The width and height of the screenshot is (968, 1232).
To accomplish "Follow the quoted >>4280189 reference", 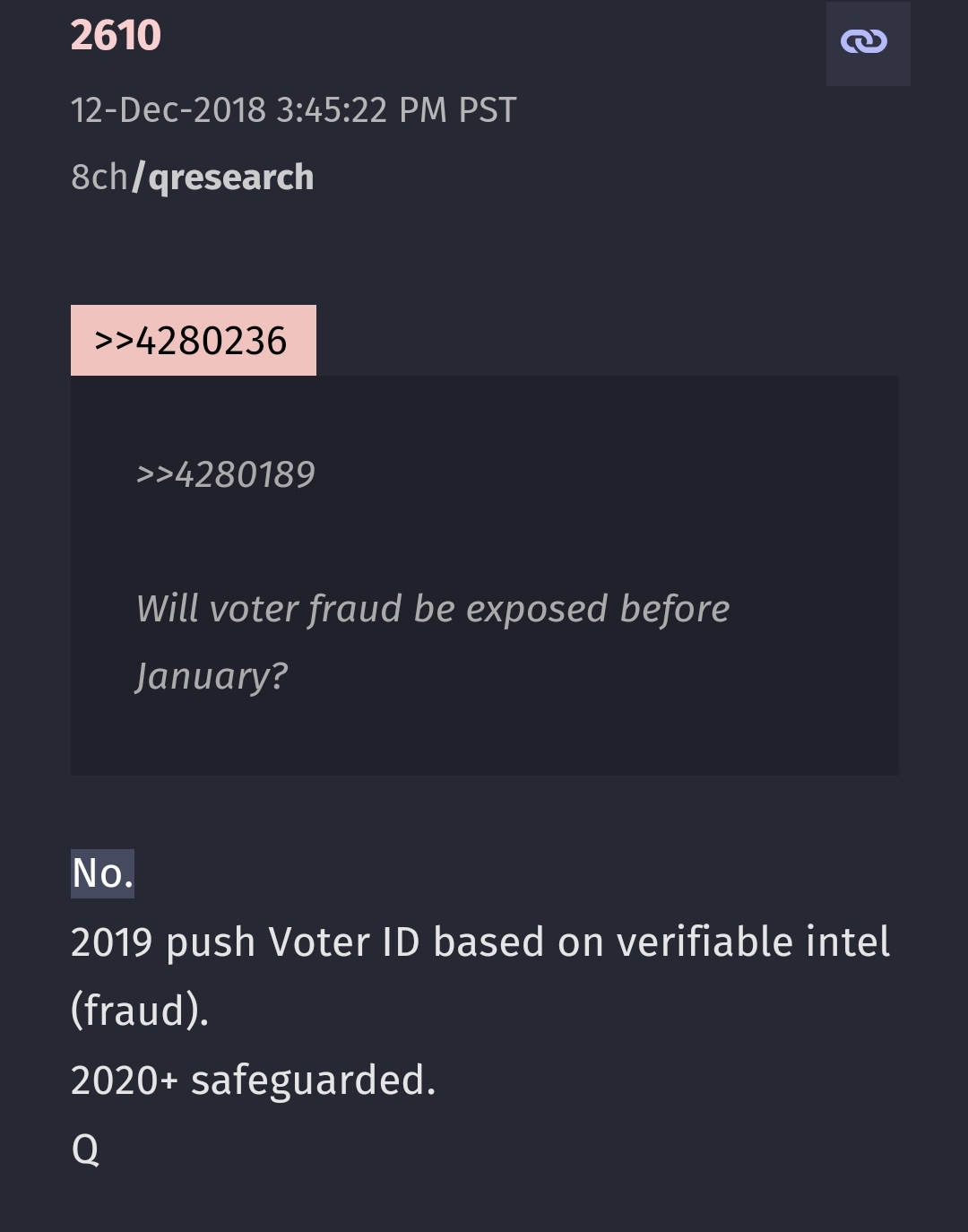I will click(225, 474).
